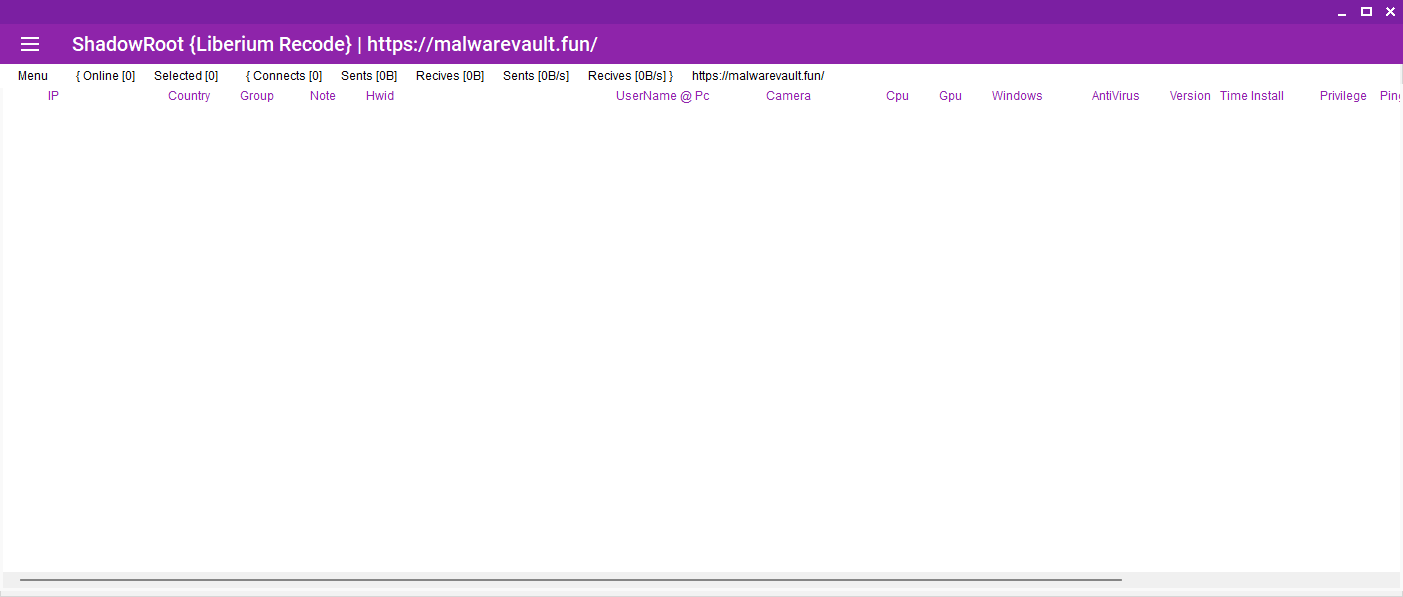The height and width of the screenshot is (597, 1403).
Task: Click the Time Install column header
Action: (1251, 96)
